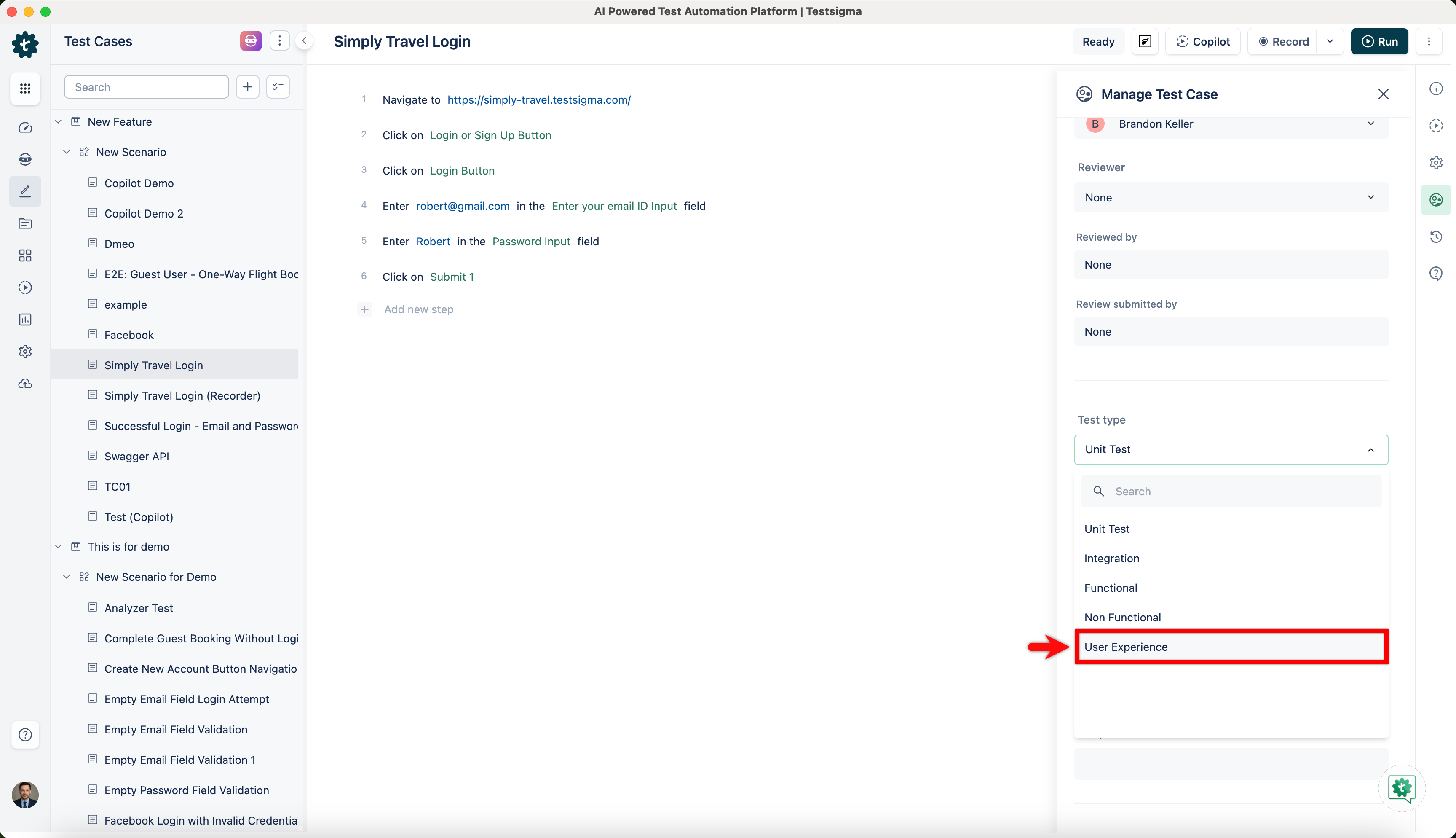Select User Experience as the test type
Image resolution: width=1456 pixels, height=838 pixels.
[x=1231, y=646]
